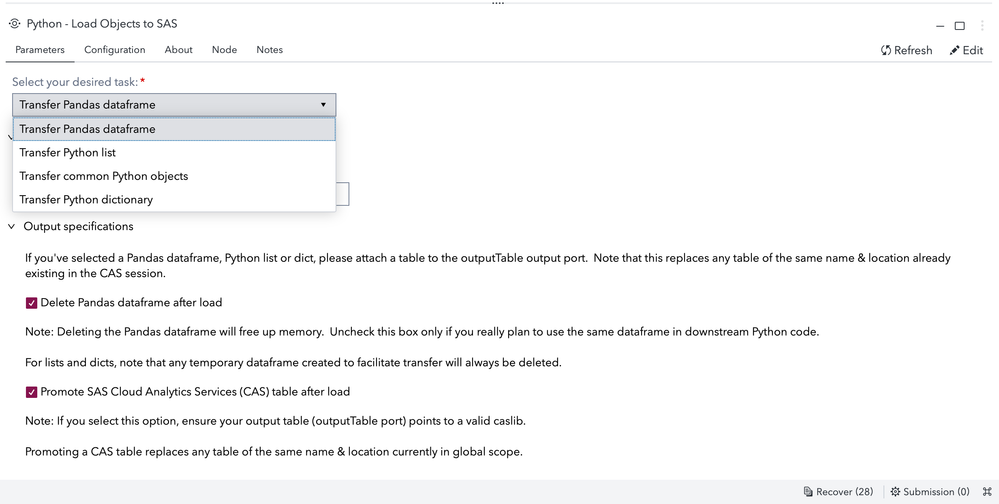Go to the About tab

178,50
